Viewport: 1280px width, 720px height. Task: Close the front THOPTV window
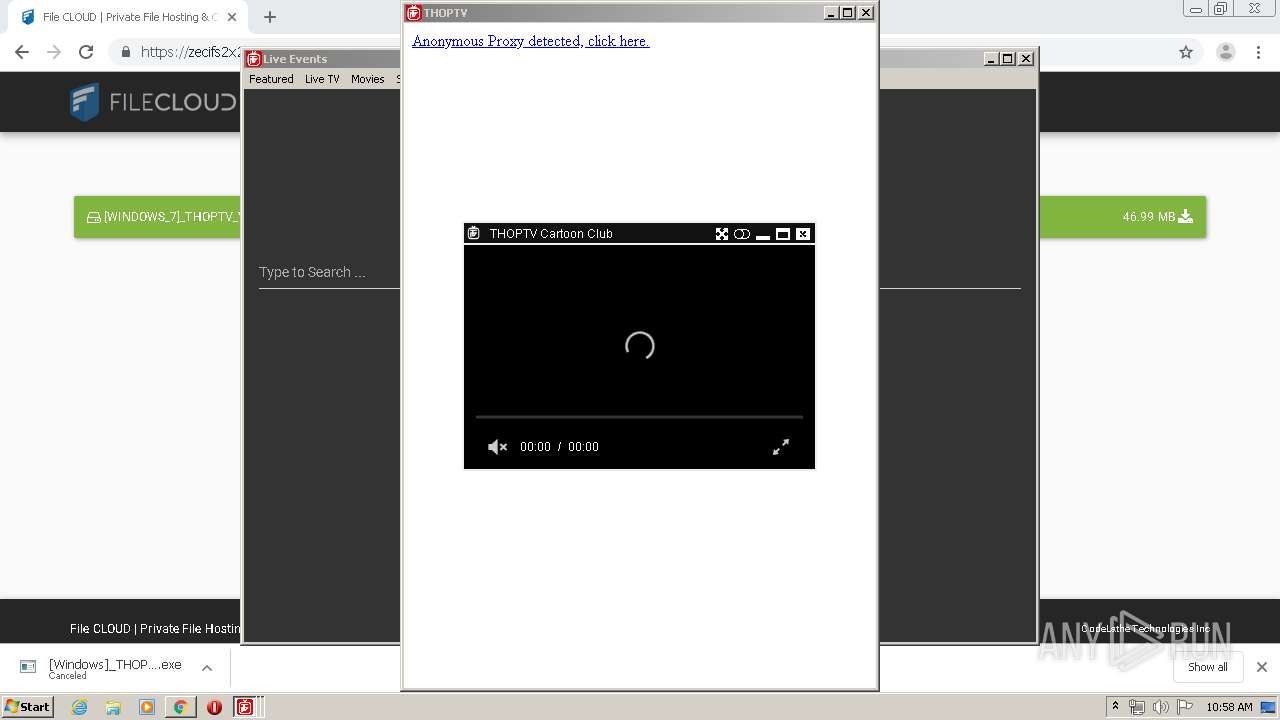coord(866,13)
